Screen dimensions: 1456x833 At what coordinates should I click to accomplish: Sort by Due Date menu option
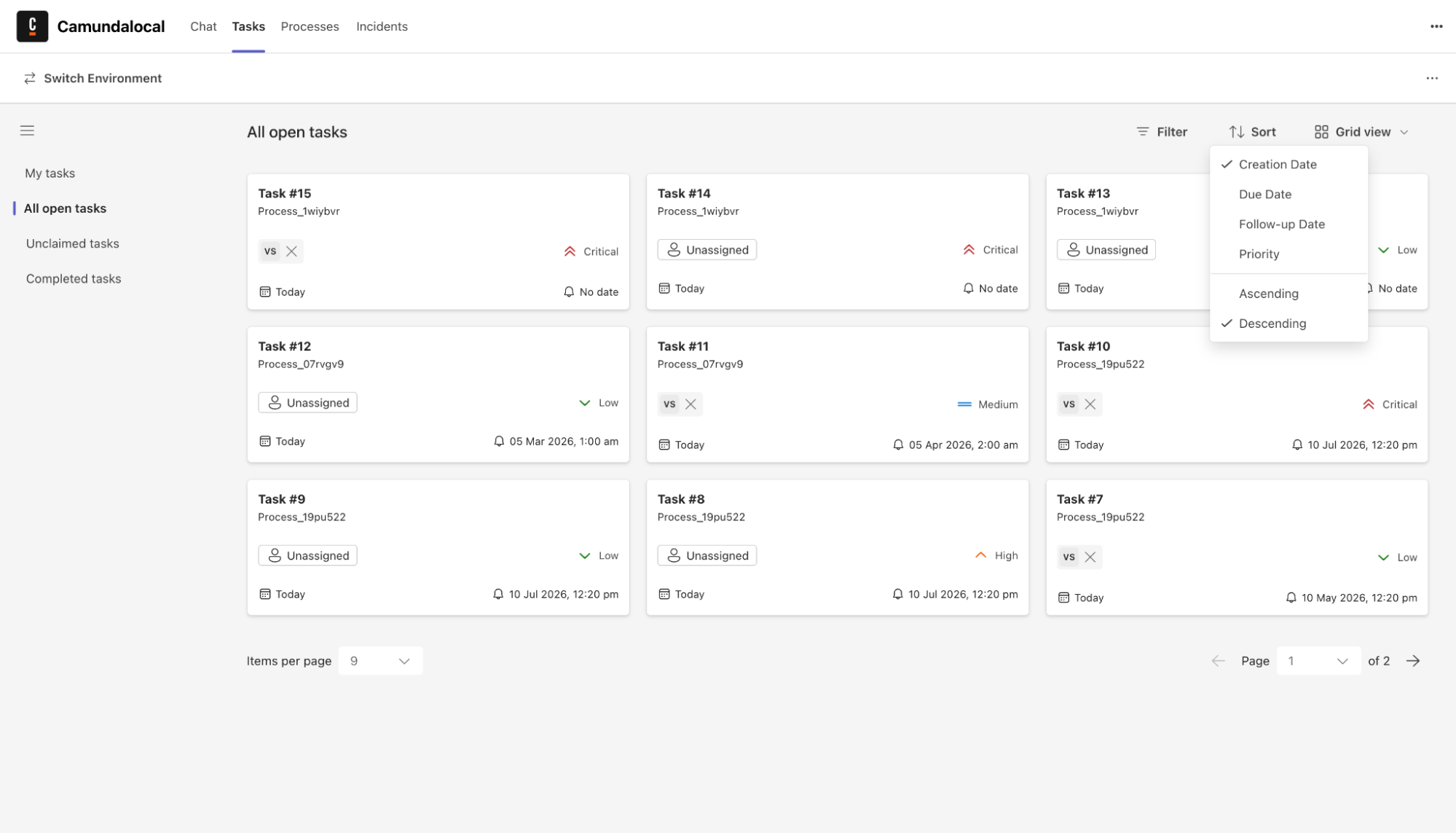1264,195
